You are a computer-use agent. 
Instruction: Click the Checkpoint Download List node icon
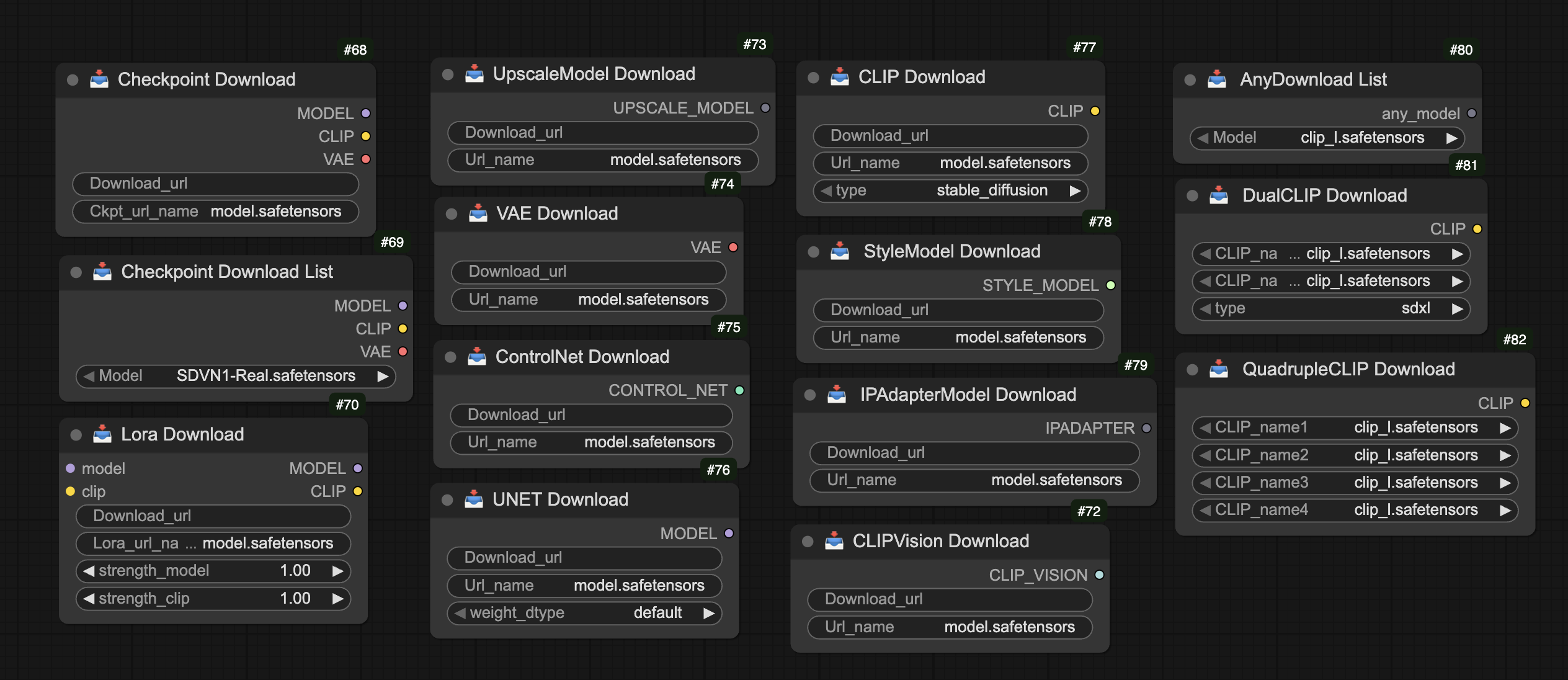coord(102,271)
